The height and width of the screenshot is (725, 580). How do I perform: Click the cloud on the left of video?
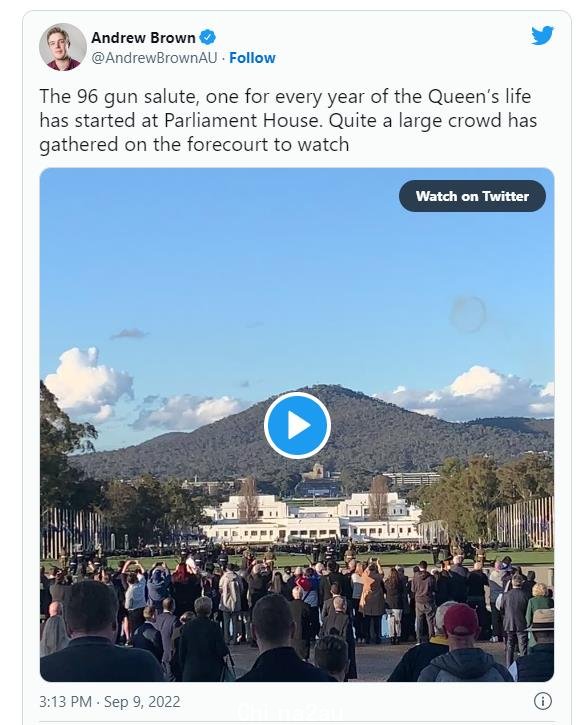[x=88, y=384]
